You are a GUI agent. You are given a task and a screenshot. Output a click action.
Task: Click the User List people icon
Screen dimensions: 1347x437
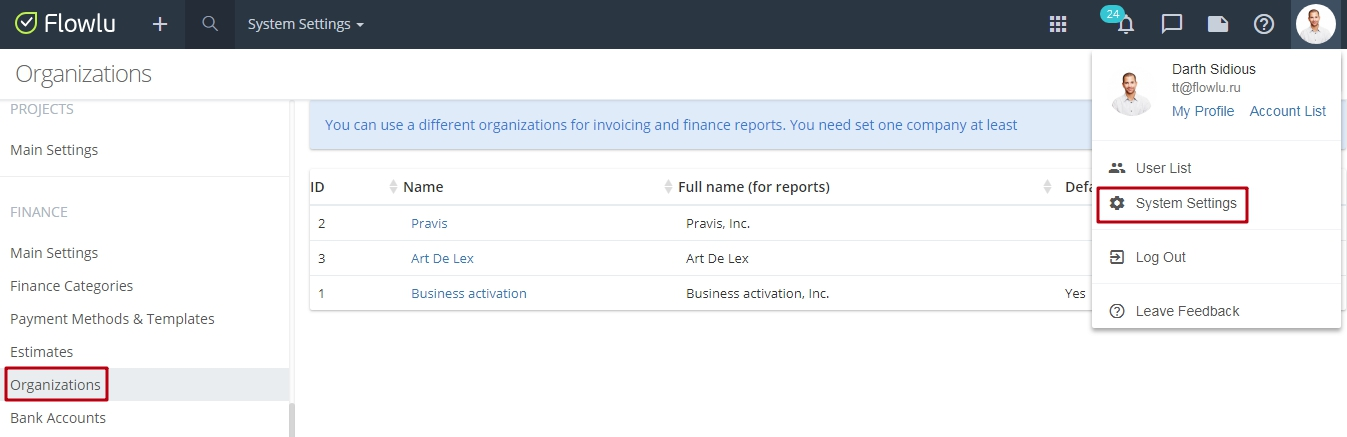pyautogui.click(x=1117, y=168)
